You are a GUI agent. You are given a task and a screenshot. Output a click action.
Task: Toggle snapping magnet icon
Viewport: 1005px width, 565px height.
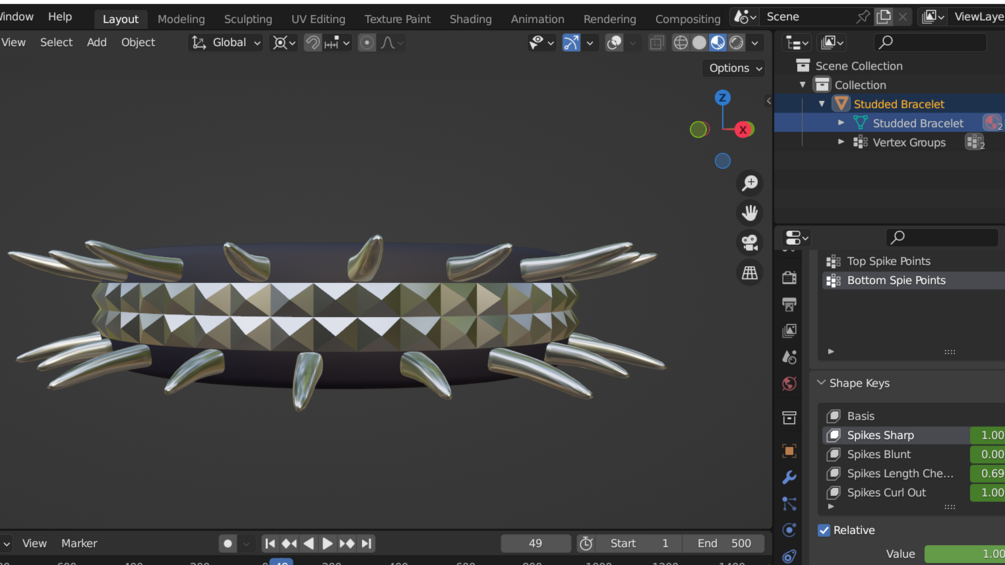coord(312,42)
